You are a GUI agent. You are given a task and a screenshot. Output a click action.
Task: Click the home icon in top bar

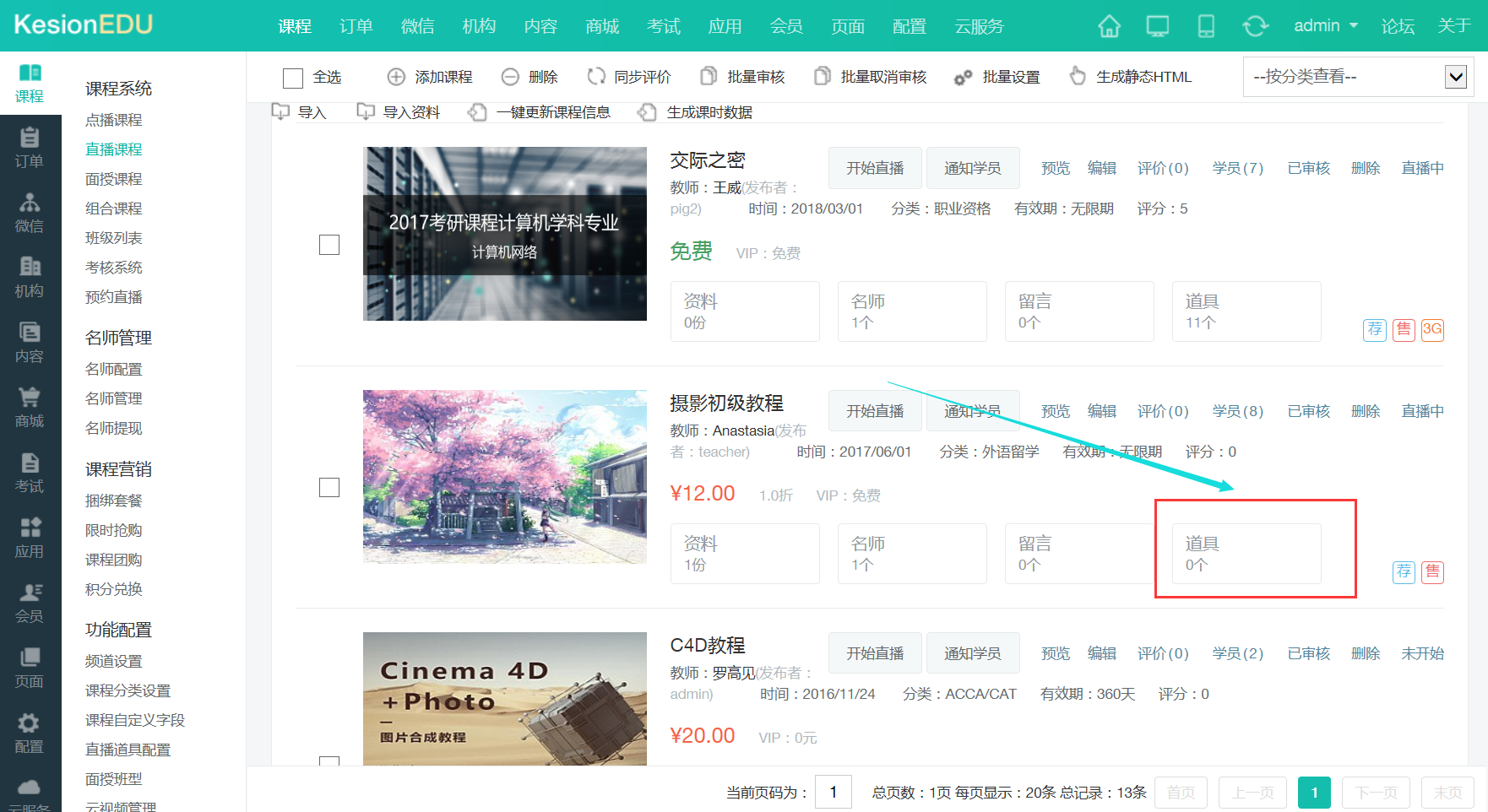coord(1109,26)
